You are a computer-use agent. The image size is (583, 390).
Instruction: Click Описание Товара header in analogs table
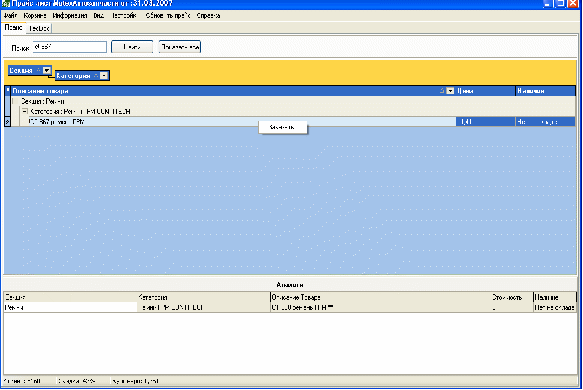(381, 297)
